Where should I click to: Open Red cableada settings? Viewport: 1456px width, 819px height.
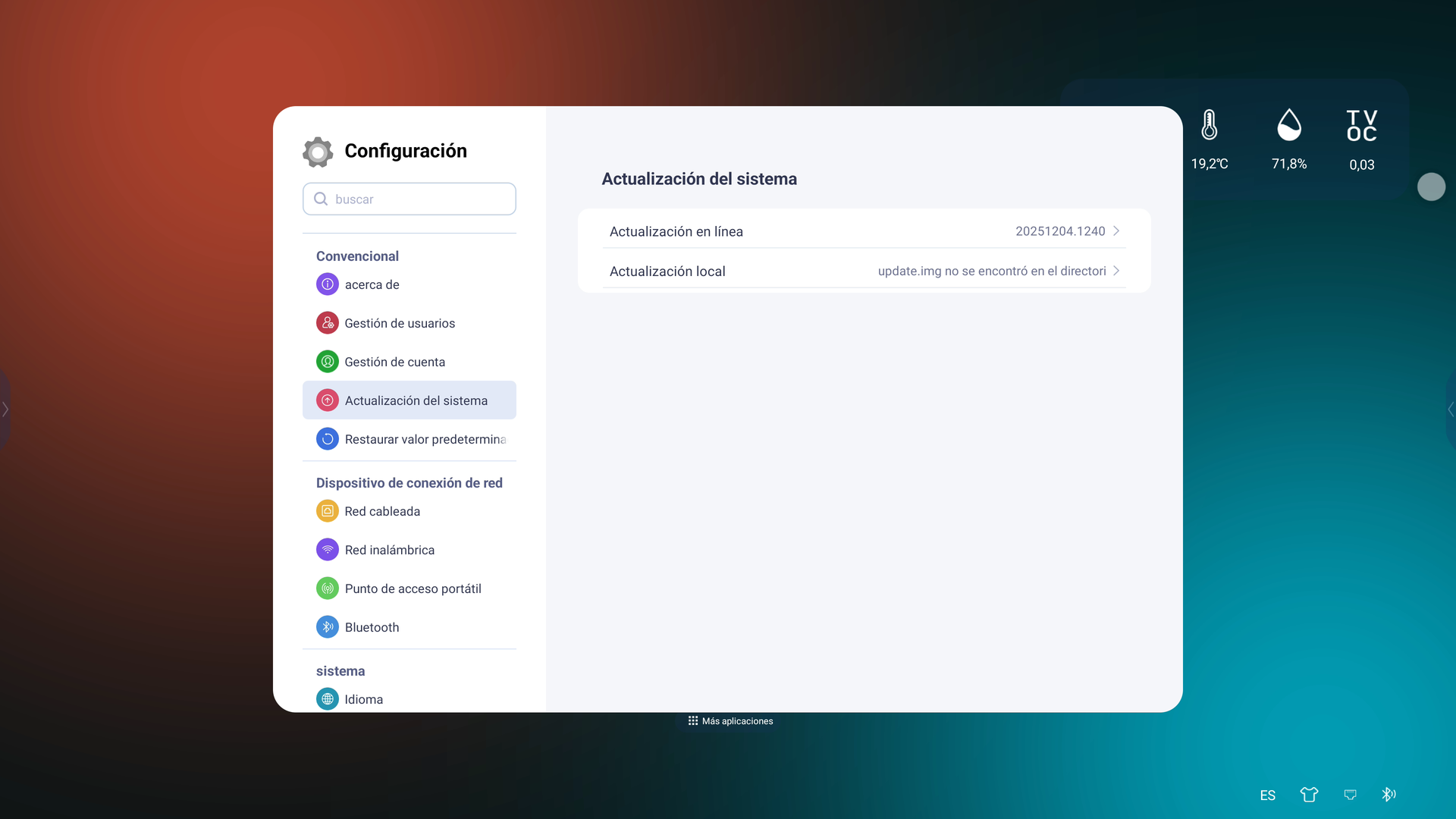(x=409, y=511)
